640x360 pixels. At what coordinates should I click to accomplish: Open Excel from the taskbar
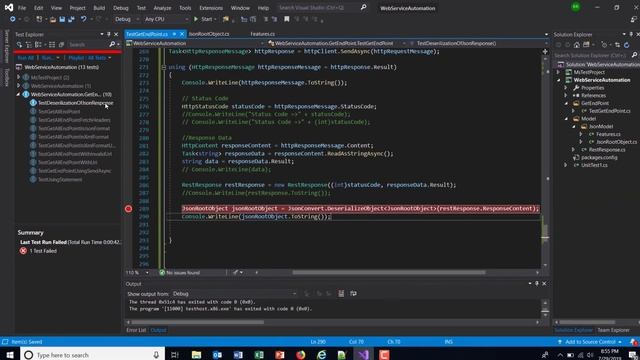pyautogui.click(x=259, y=355)
